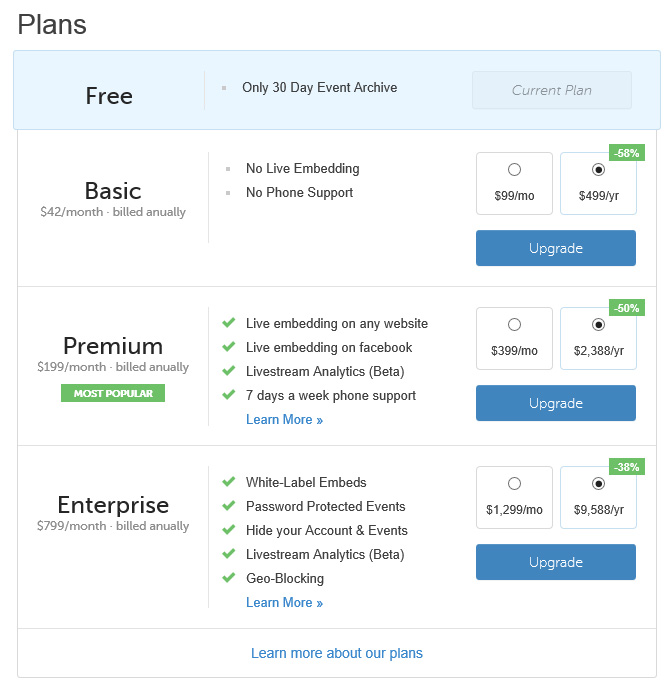Click checkmark beside Live embedding on any website
Viewport: 667px width, 687px height.
click(x=229, y=323)
